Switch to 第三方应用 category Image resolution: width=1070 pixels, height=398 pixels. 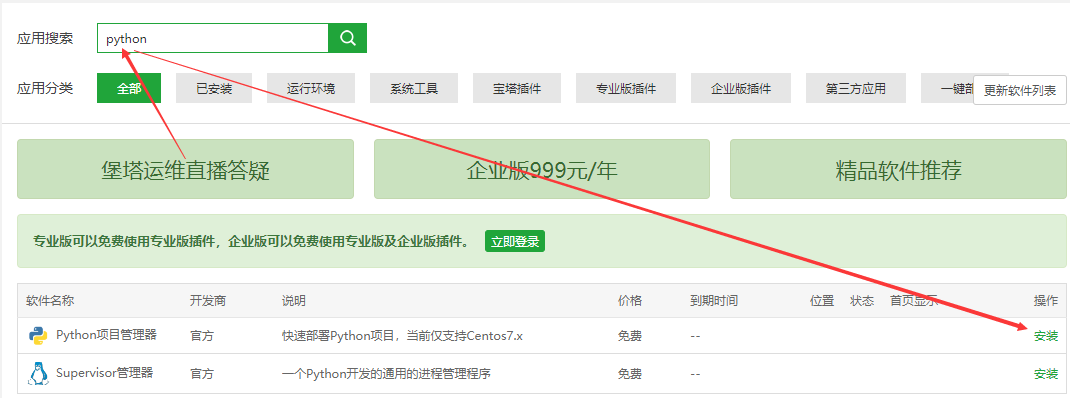click(x=856, y=89)
